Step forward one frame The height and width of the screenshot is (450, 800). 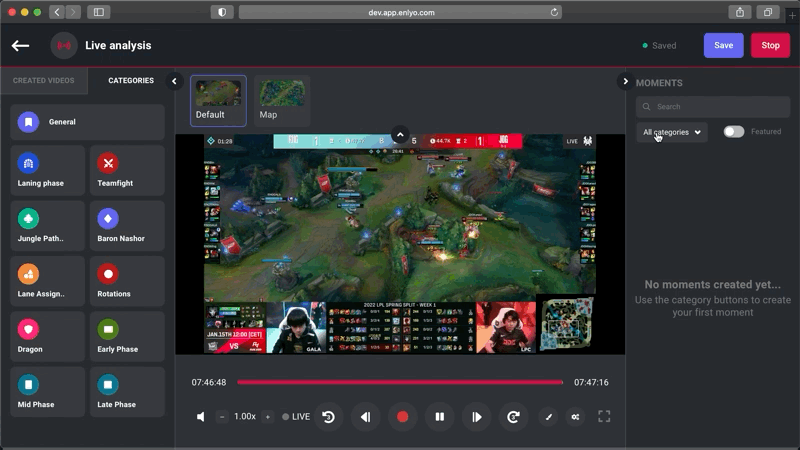[477, 417]
